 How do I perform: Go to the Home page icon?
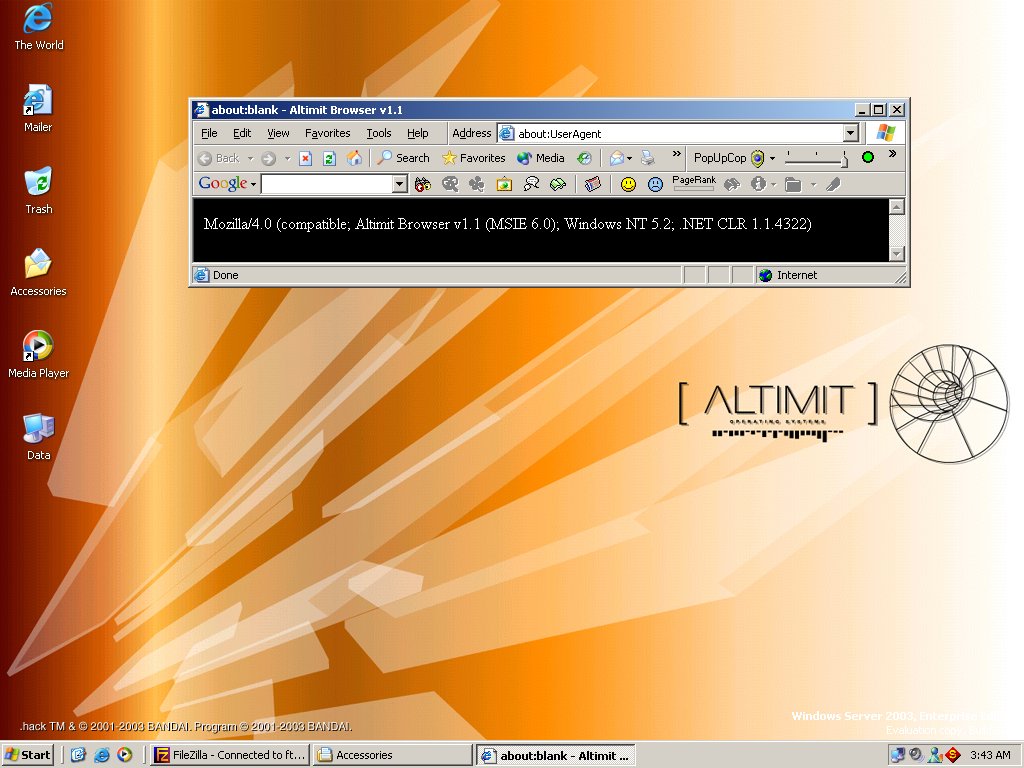tap(354, 158)
